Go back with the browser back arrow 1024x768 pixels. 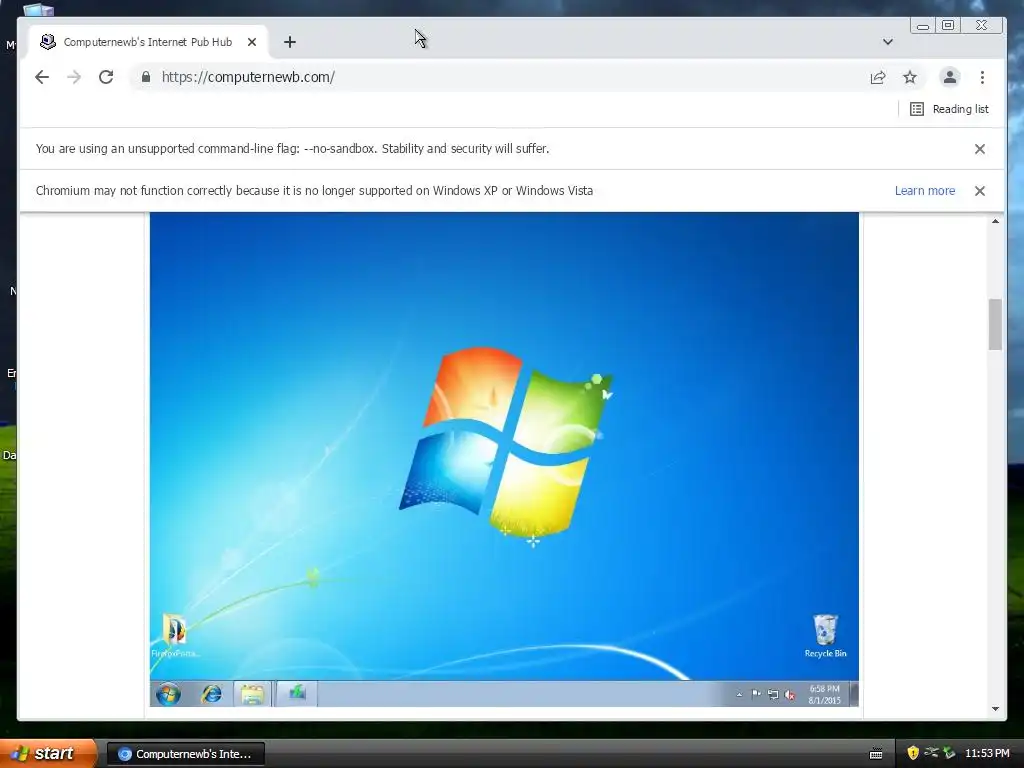(x=42, y=77)
